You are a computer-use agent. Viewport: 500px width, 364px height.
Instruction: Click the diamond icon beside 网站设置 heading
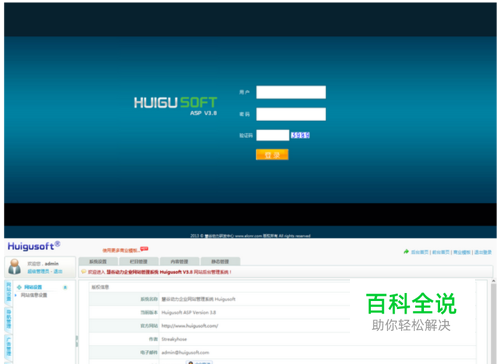(19, 287)
